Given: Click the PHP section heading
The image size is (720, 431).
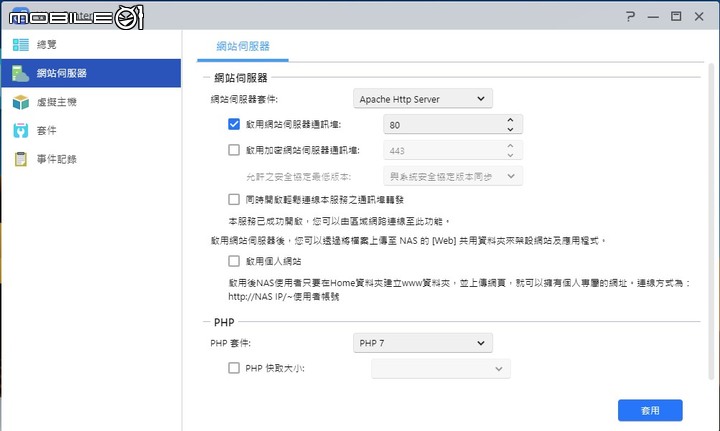Looking at the screenshot, I should point(224,322).
